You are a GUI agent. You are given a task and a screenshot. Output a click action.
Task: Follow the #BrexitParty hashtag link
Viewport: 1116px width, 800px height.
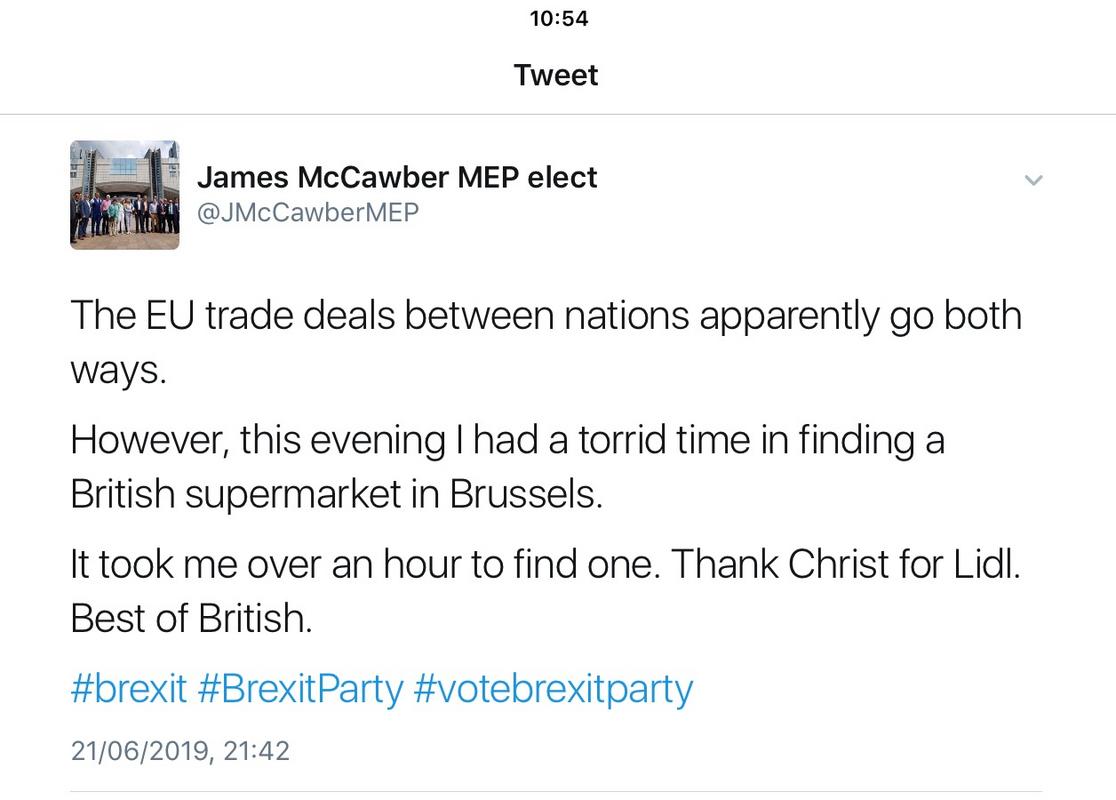click(x=301, y=689)
